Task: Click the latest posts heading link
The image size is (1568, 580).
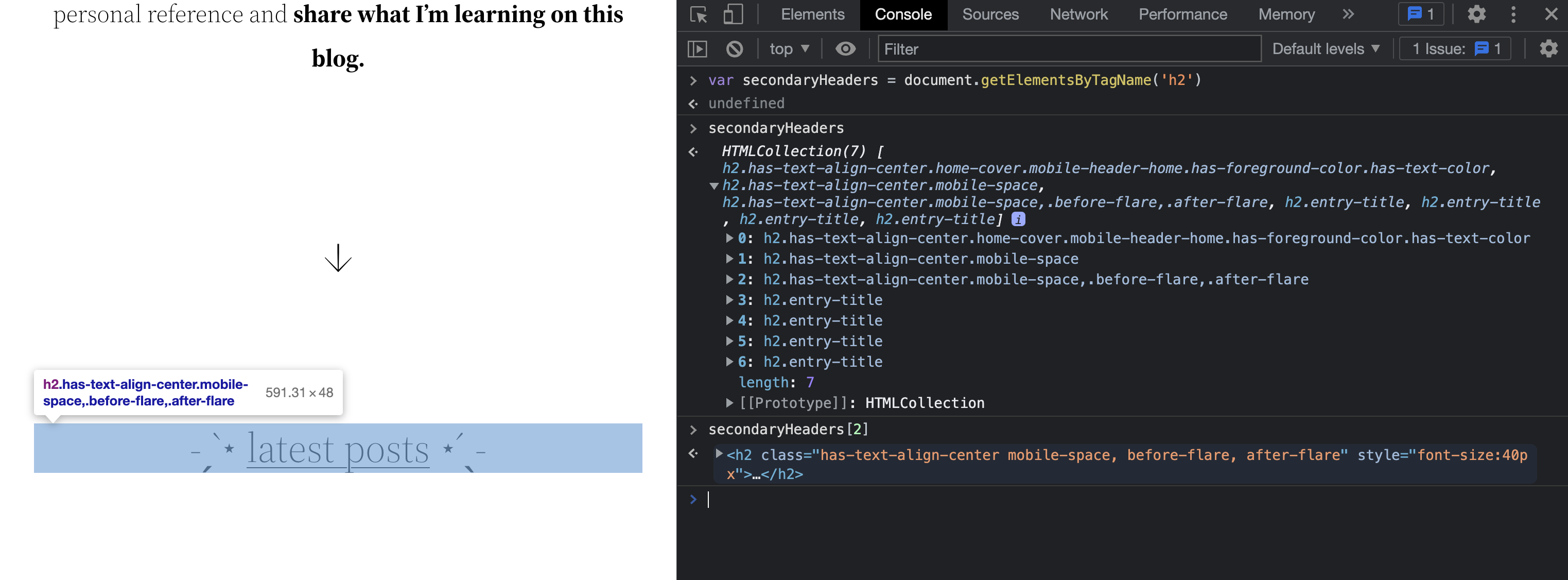Action: [338, 450]
